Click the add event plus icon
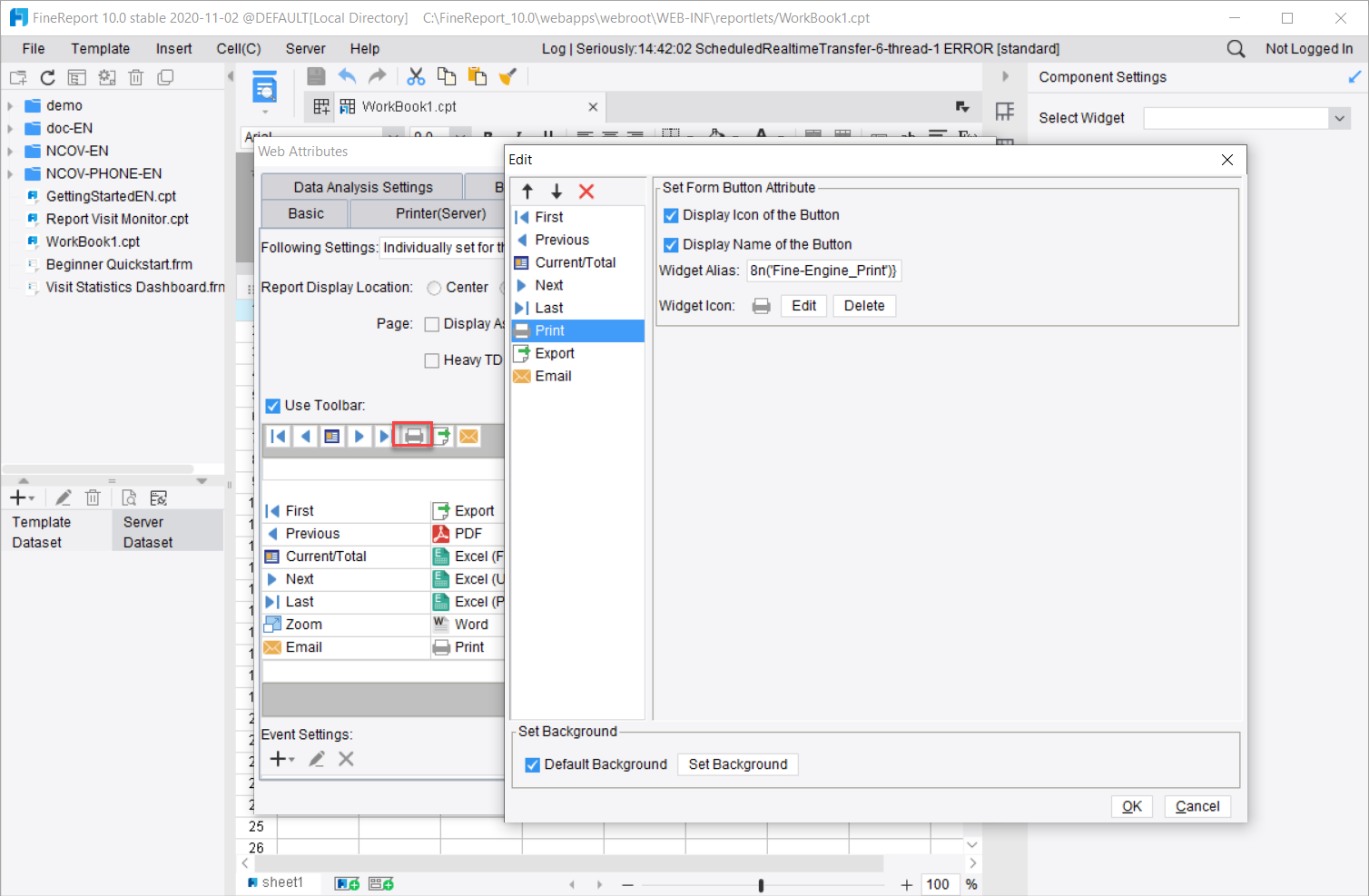 [281, 759]
